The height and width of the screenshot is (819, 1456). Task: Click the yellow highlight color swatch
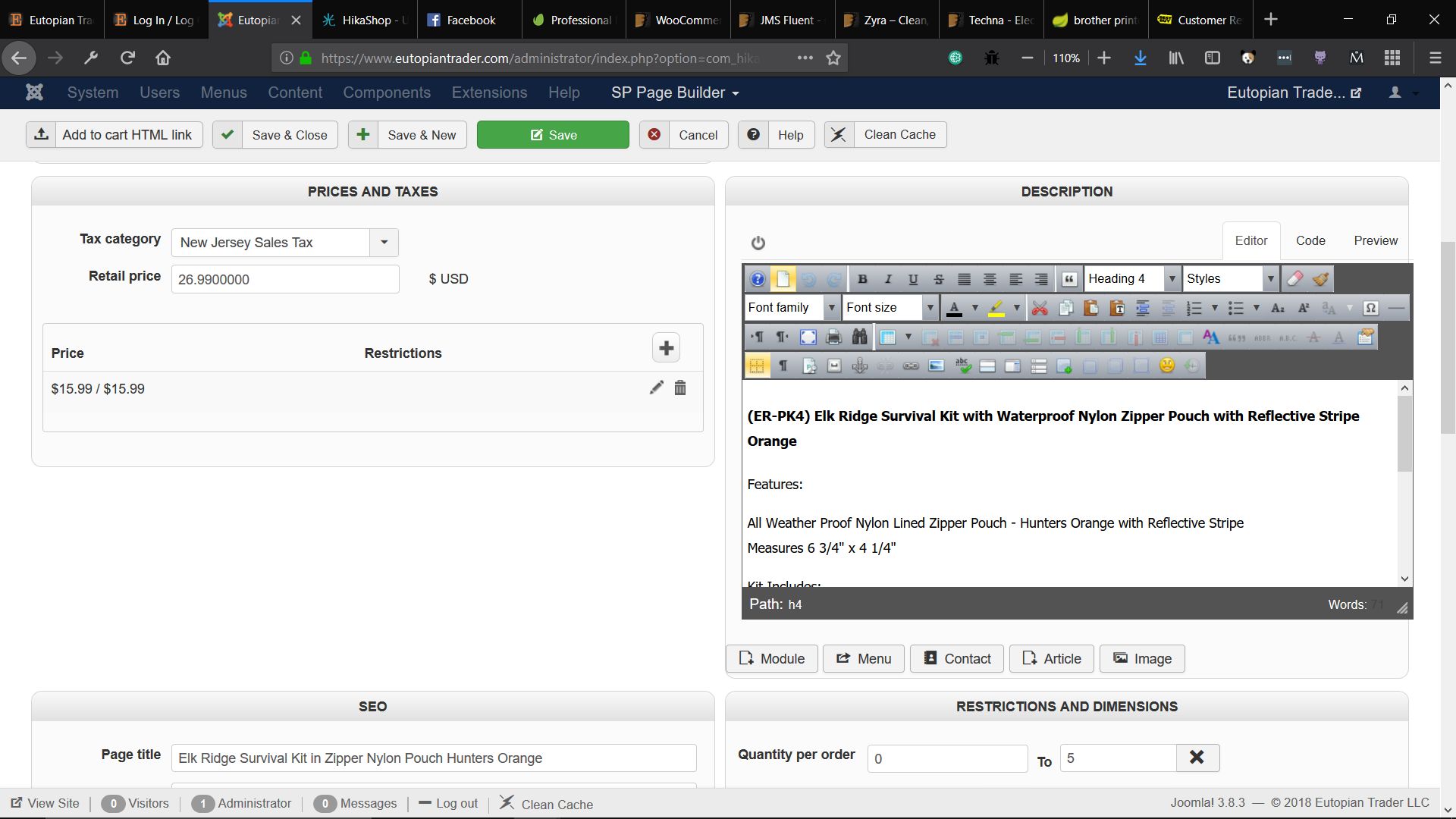pyautogui.click(x=996, y=308)
